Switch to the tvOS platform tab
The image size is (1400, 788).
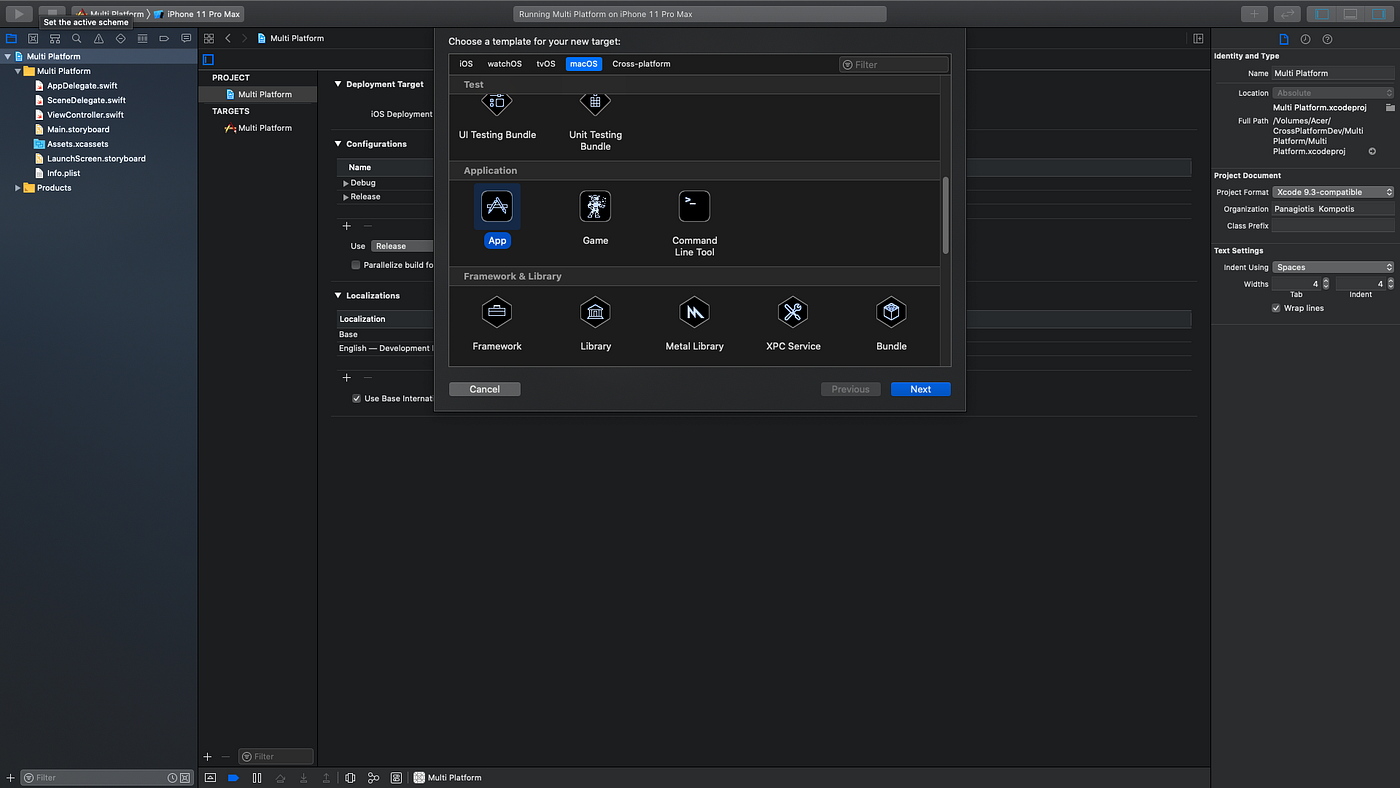(x=546, y=64)
